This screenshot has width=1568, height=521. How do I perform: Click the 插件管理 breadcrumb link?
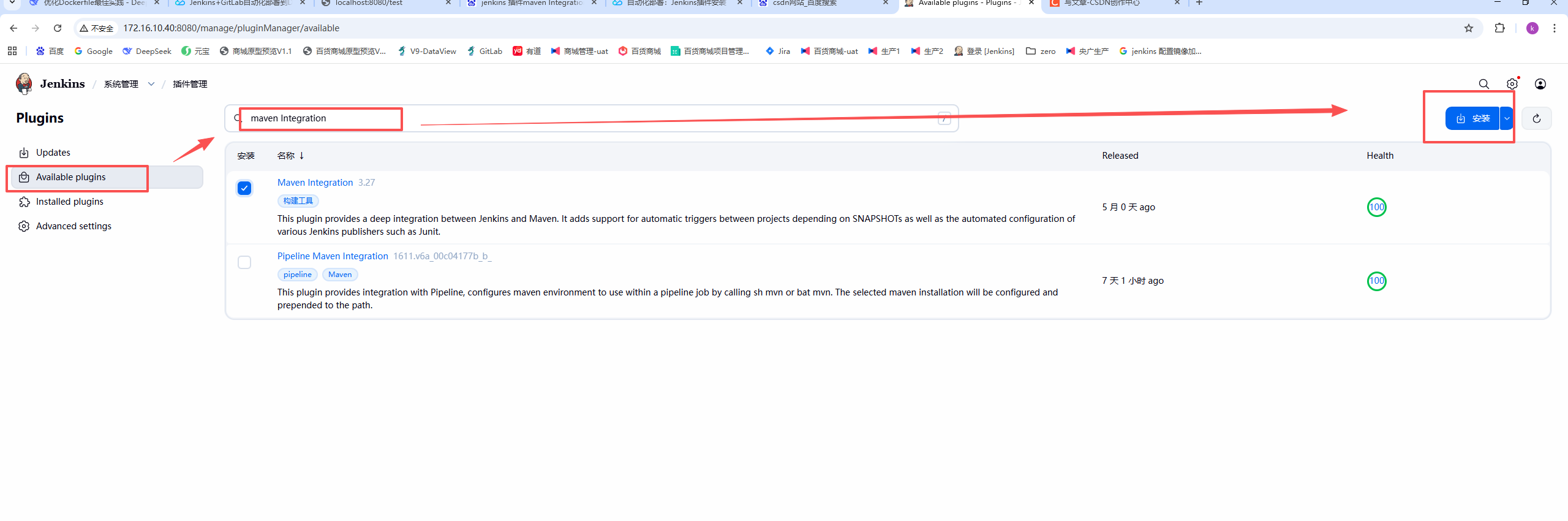(x=190, y=84)
